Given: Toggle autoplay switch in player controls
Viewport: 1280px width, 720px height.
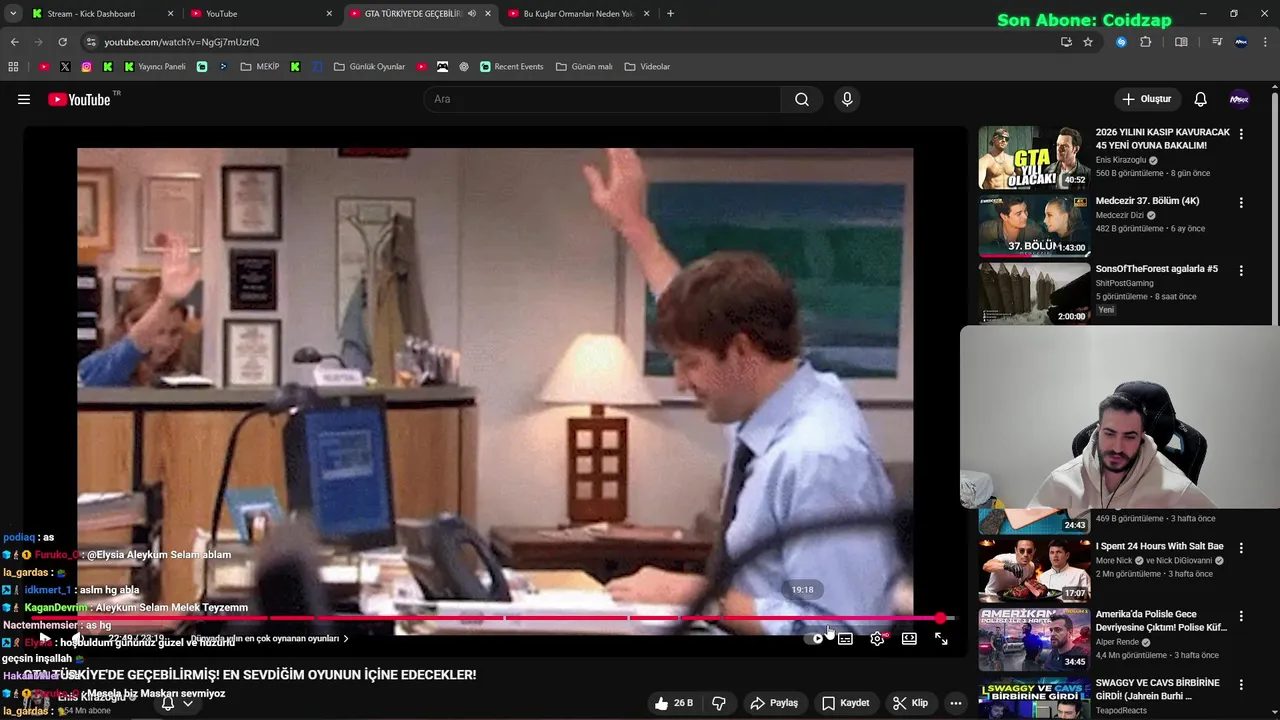Looking at the screenshot, I should (x=814, y=638).
